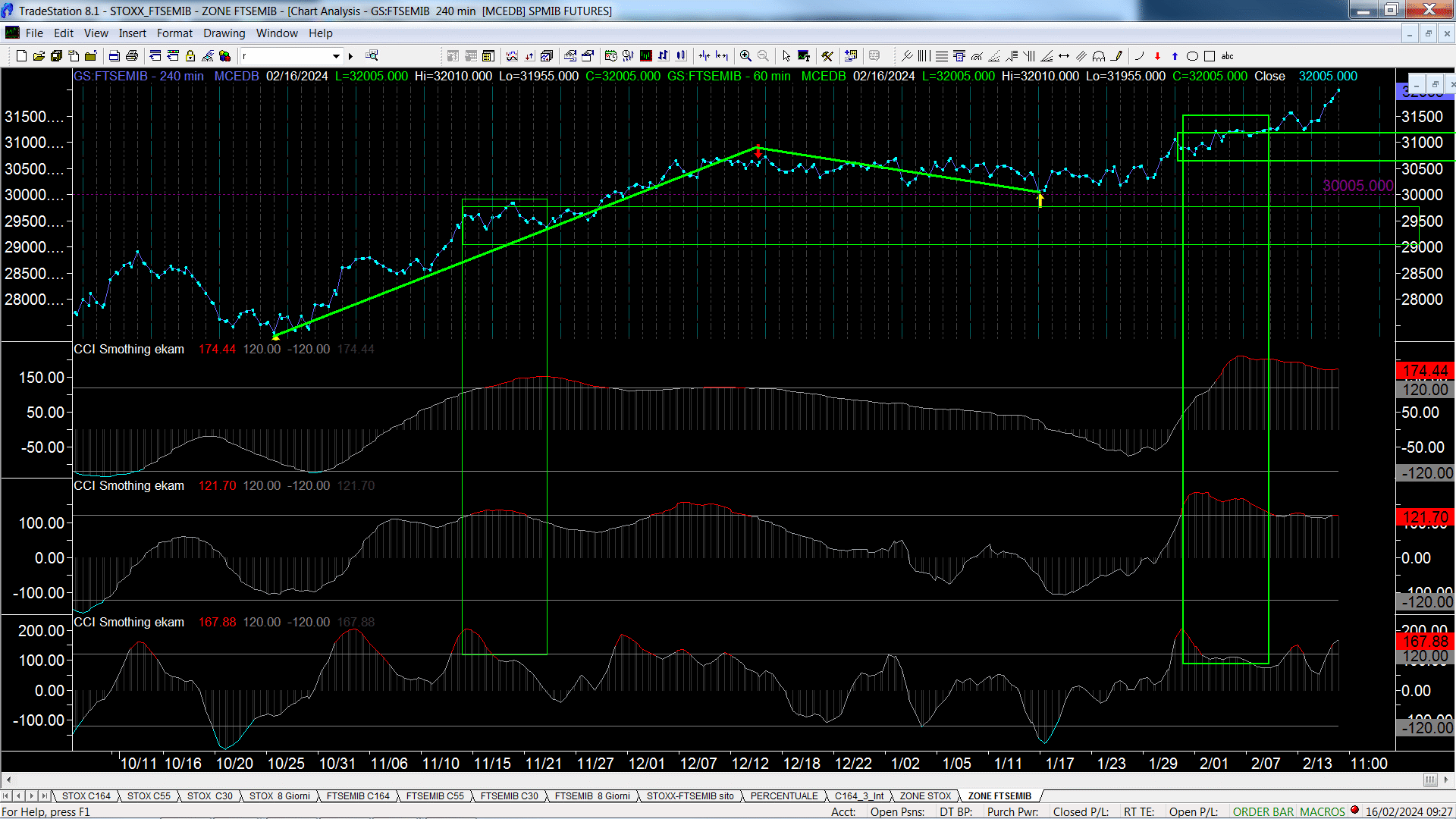This screenshot has height=819, width=1456.
Task: Open the Format menu
Action: [x=174, y=33]
